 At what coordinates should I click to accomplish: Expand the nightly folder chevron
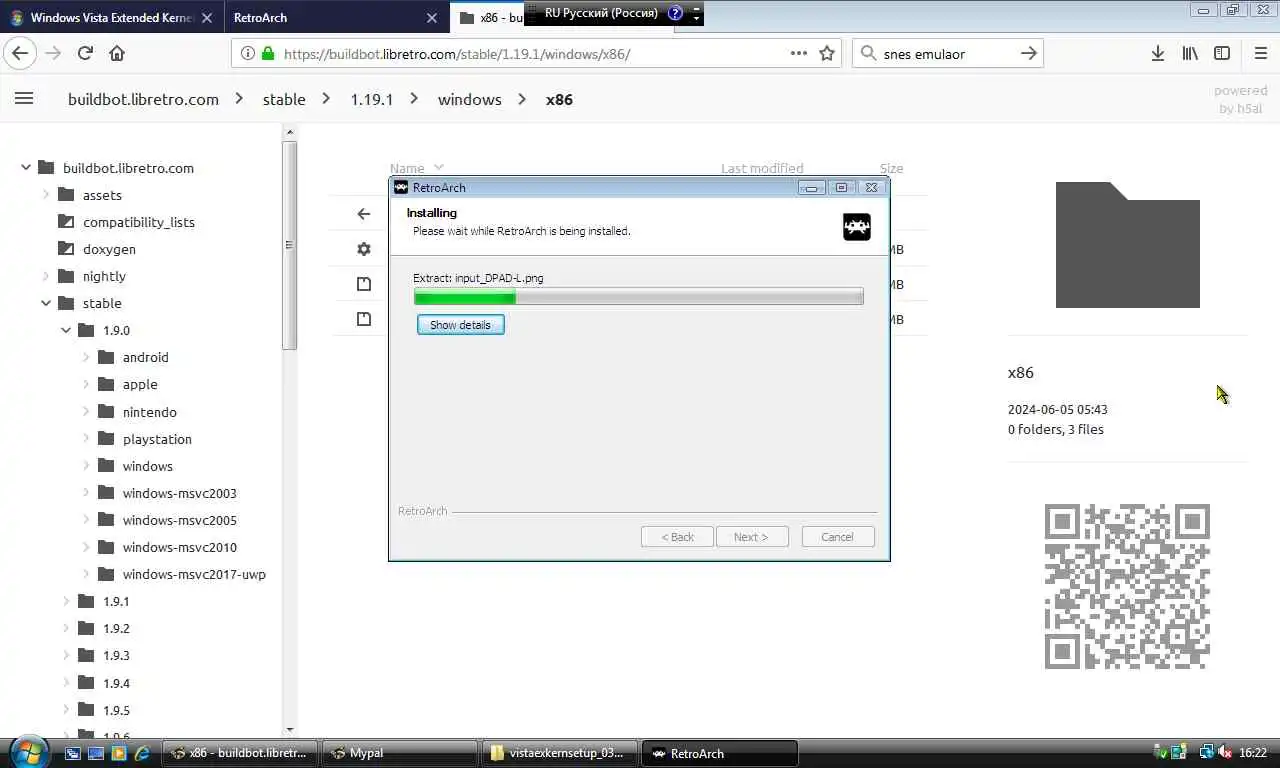46,275
